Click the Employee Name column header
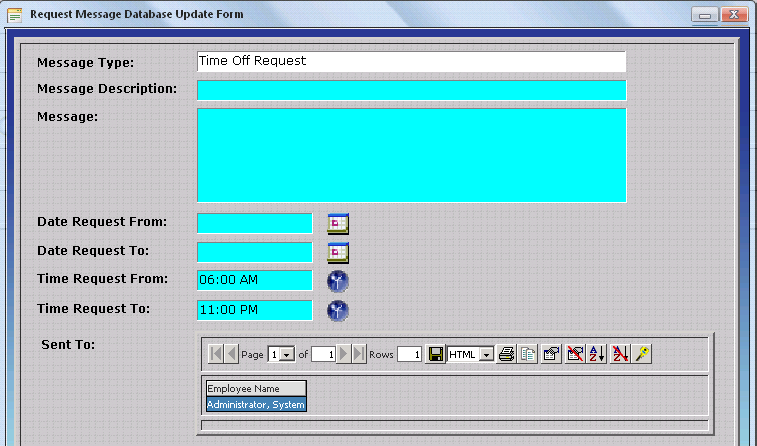 pos(255,389)
